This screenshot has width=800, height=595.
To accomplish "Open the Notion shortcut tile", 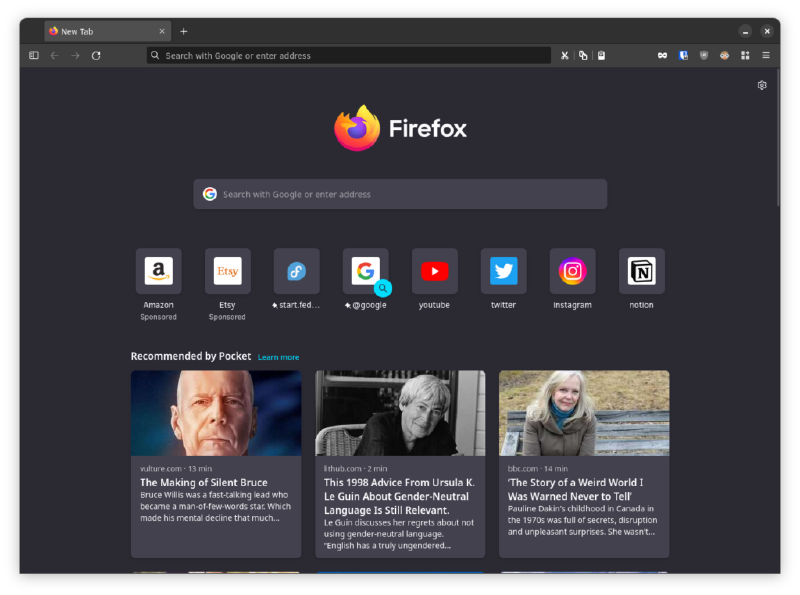I will 641,271.
